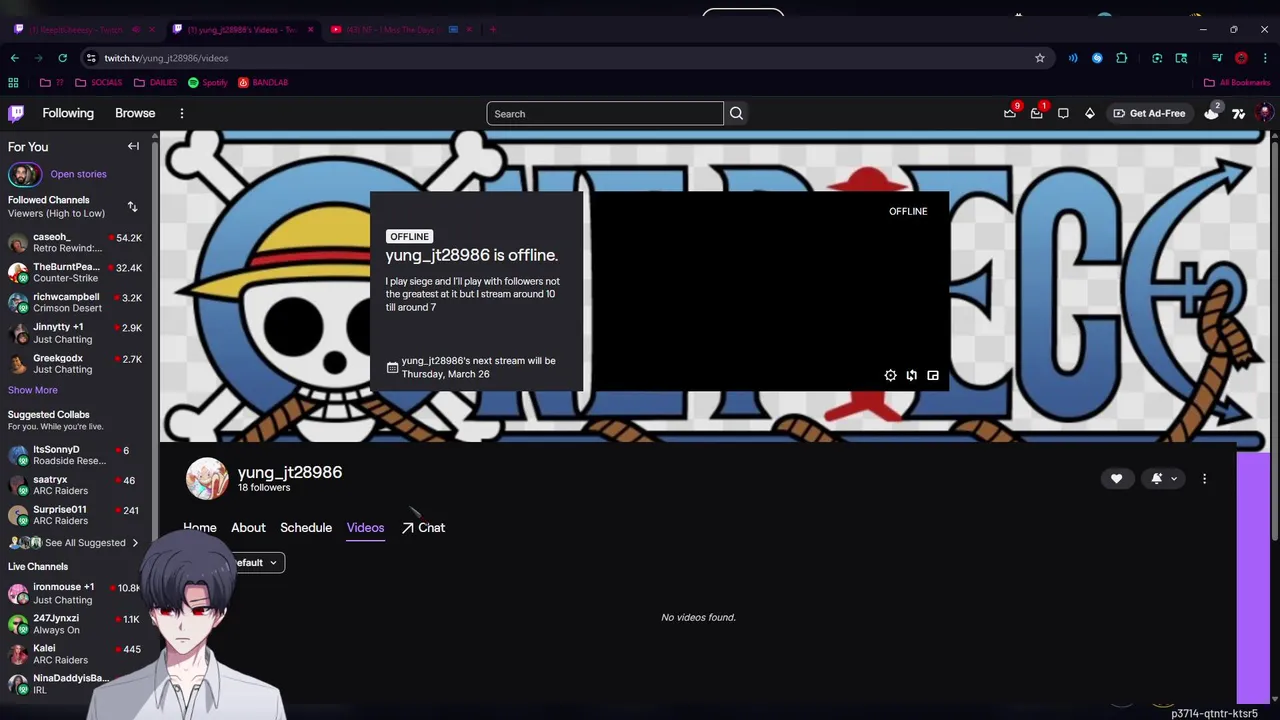Open Surprise011 suggested collab

tap(76, 515)
